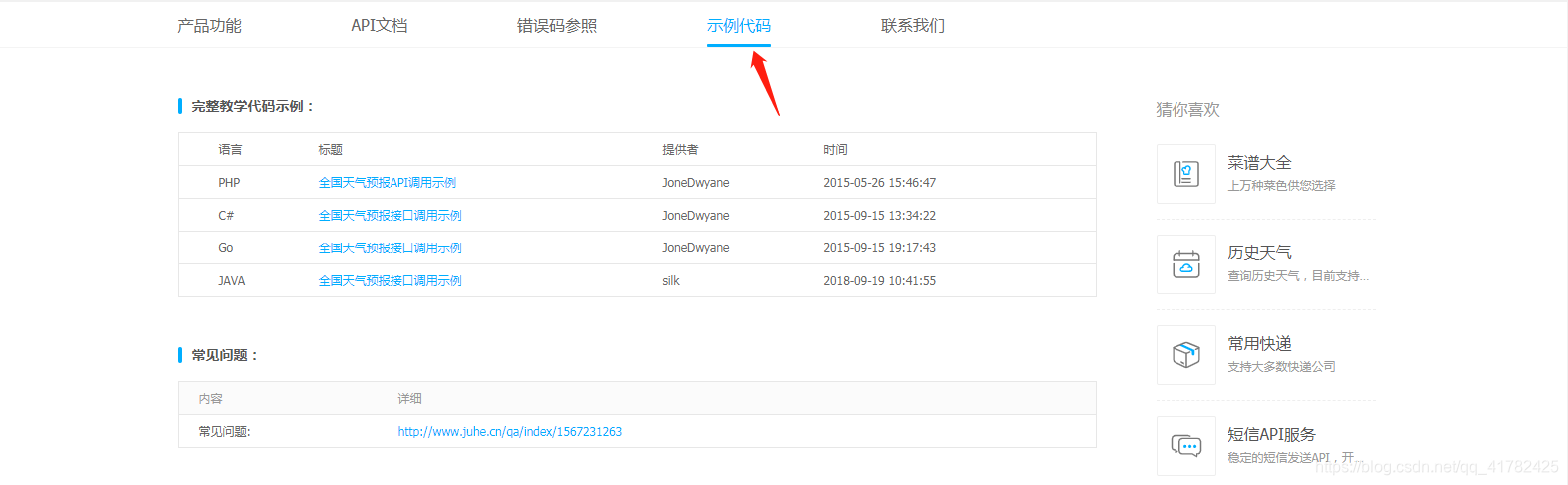Screen dimensions: 1568x485
Task: Click the 完整教学代码示例 section heading
Action: [x=252, y=106]
